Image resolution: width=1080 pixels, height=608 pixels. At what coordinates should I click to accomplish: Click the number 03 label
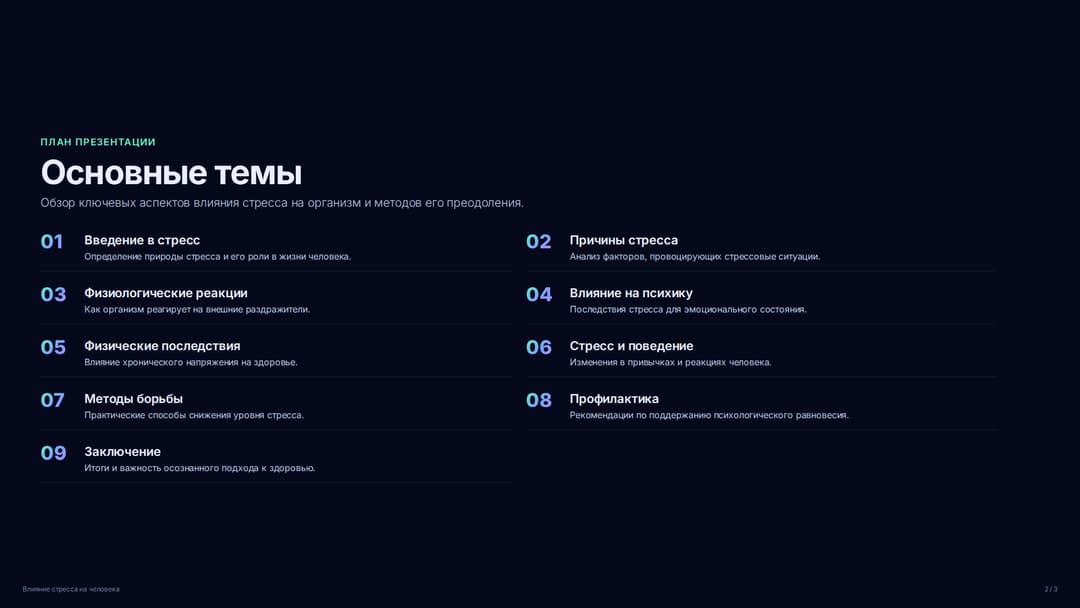(53, 295)
